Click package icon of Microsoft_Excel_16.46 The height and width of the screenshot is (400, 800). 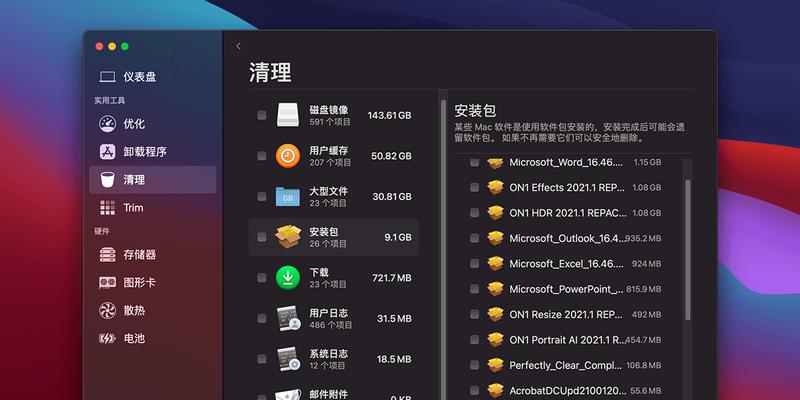495,264
